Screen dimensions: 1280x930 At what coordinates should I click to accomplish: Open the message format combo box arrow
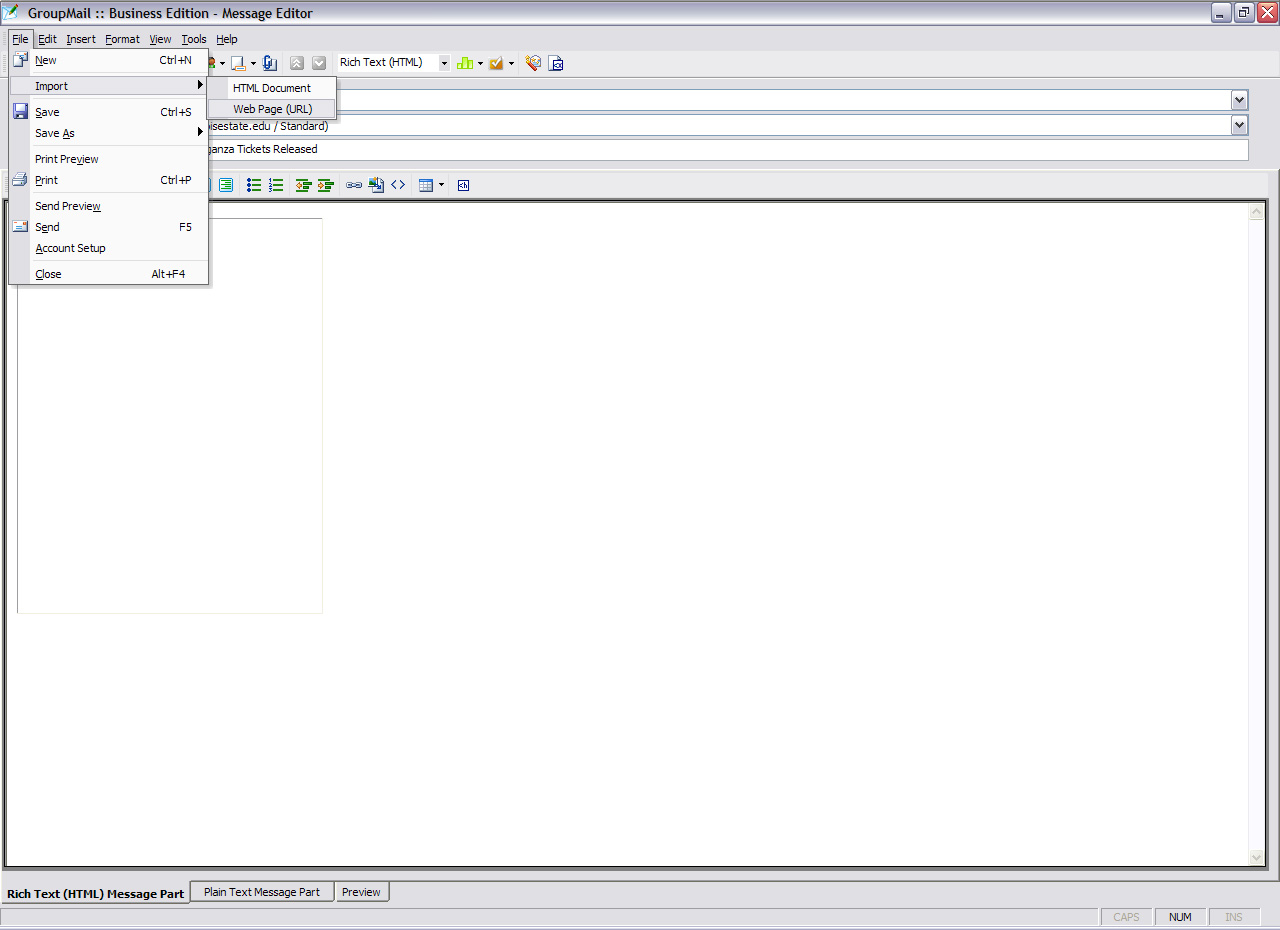[x=444, y=63]
